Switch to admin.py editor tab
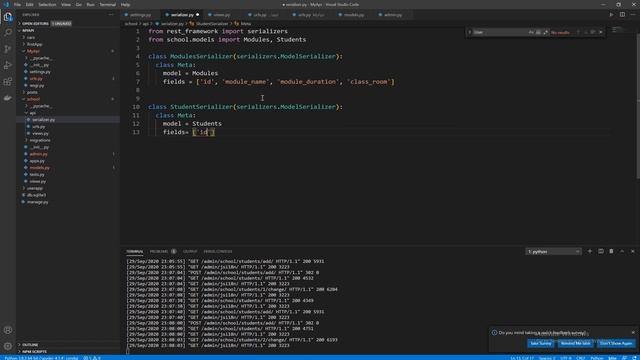This screenshot has width=640, height=360. (393, 15)
